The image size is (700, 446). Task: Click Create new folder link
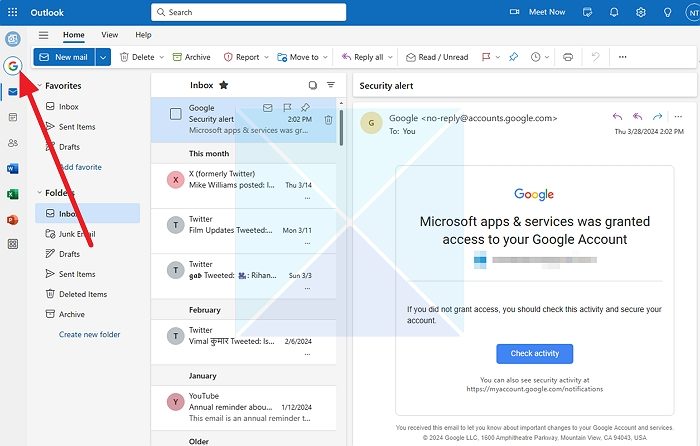89,334
